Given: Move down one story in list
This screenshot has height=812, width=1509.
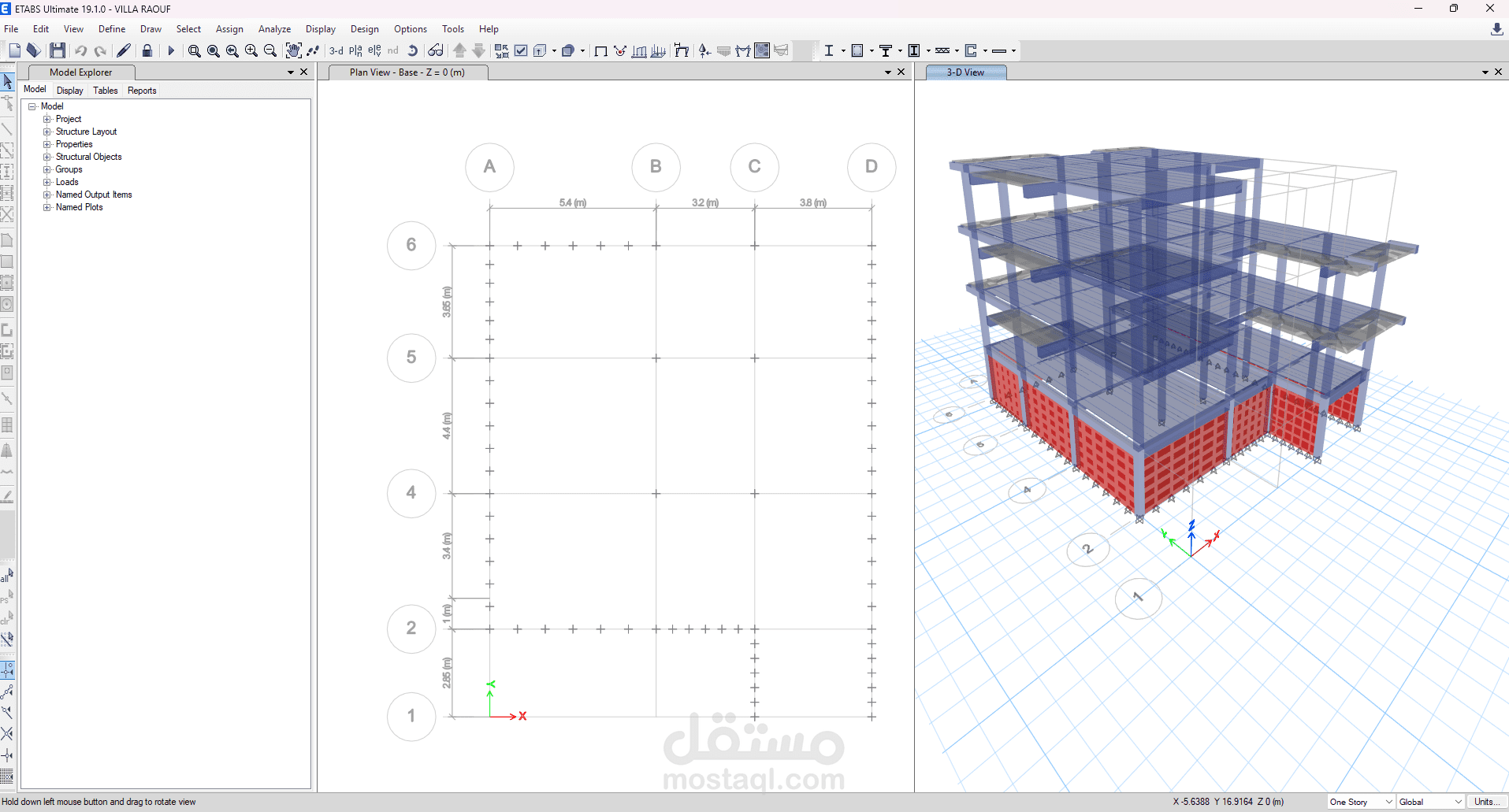Looking at the screenshot, I should click(479, 50).
